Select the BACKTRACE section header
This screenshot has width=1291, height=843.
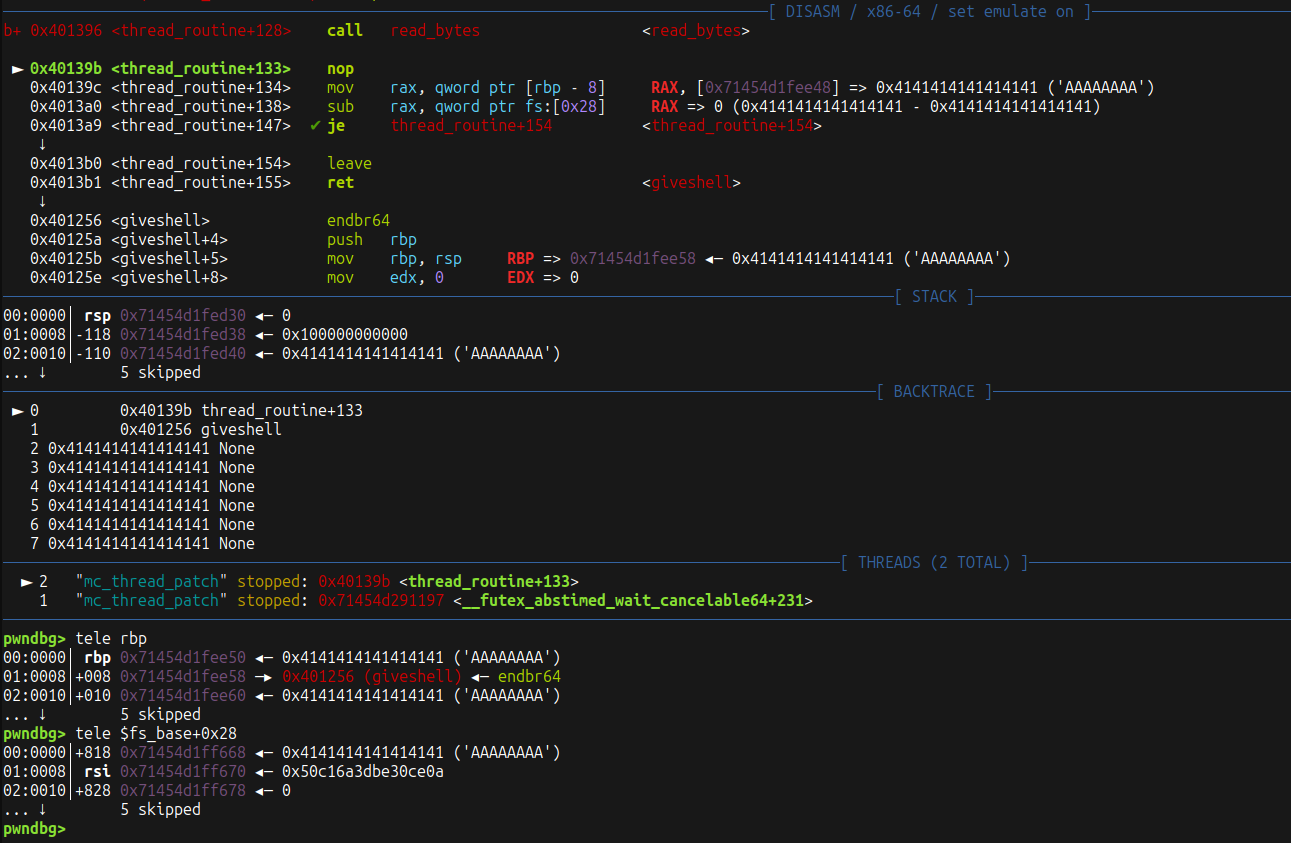coord(934,392)
